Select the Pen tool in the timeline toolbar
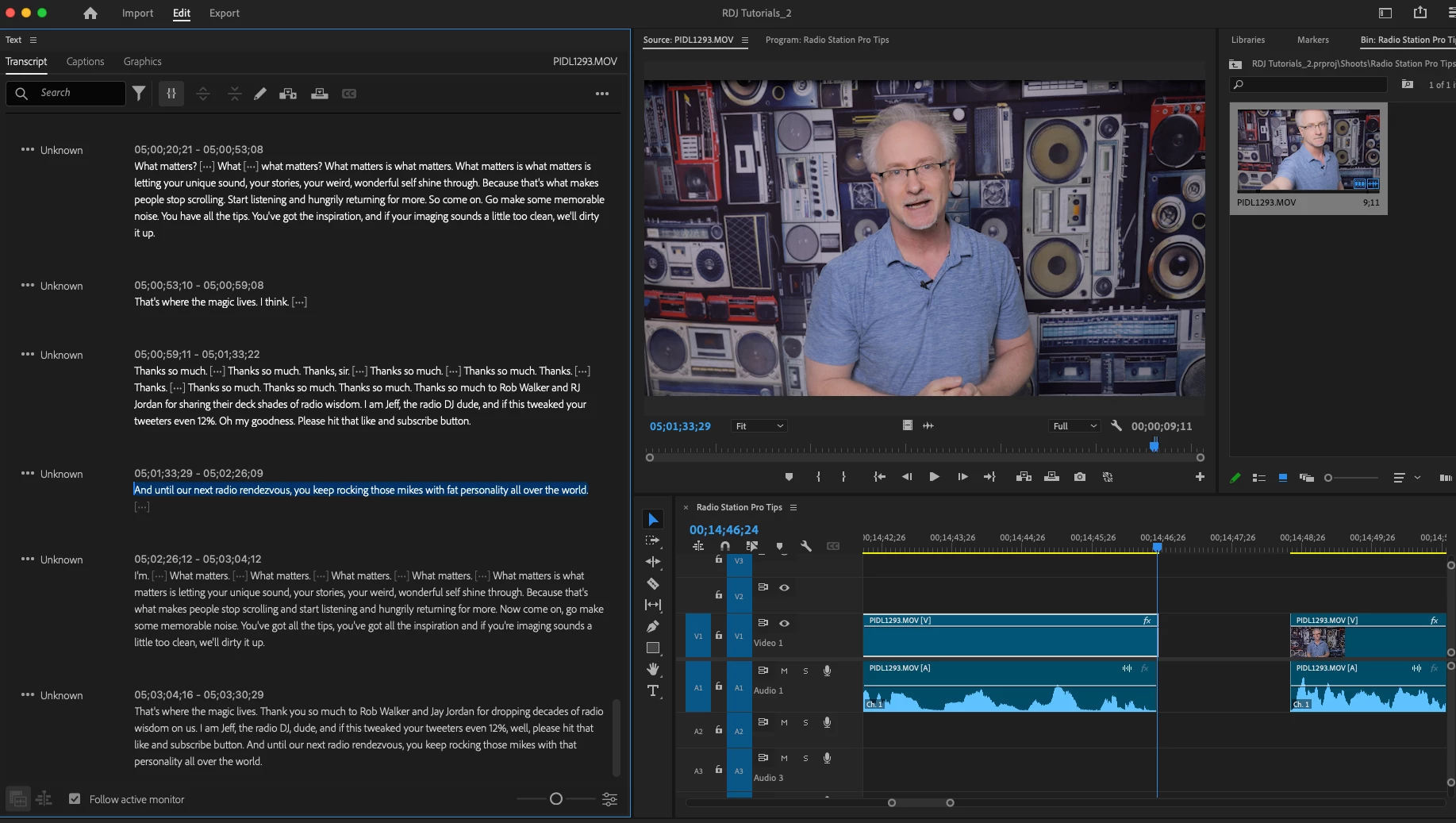Screen dimensions: 1456x823 [x=653, y=627]
